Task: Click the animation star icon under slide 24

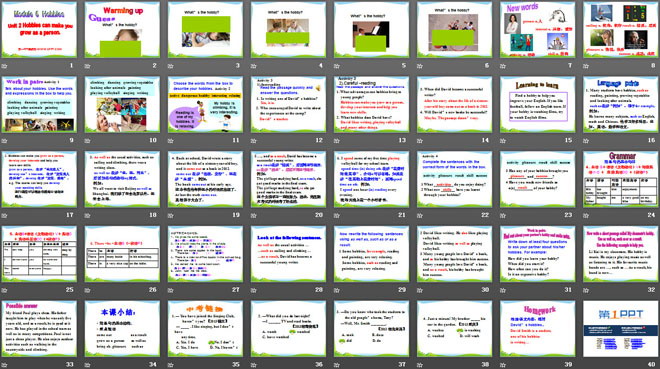Action: [x=586, y=215]
